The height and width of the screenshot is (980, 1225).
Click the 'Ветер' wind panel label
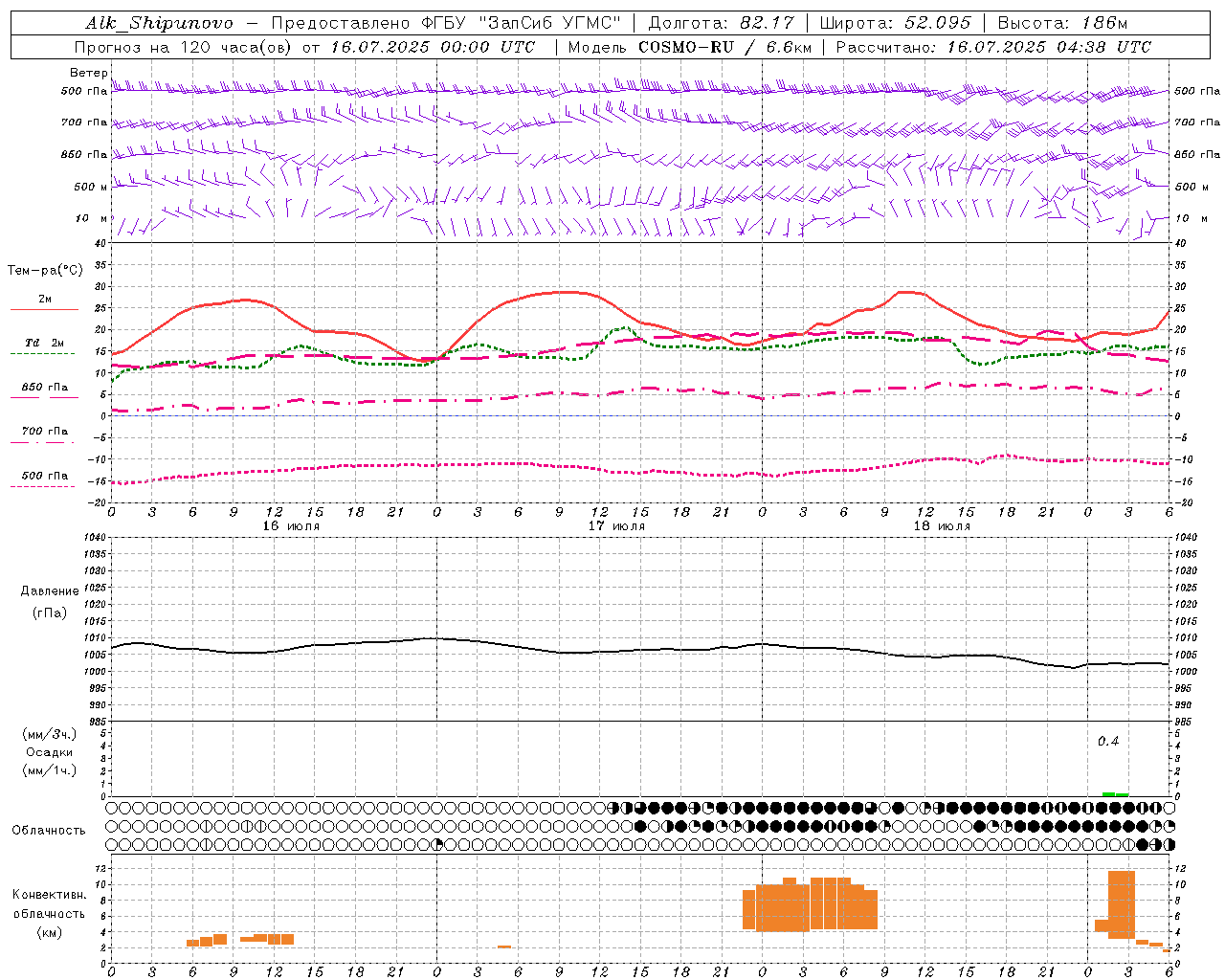click(88, 73)
